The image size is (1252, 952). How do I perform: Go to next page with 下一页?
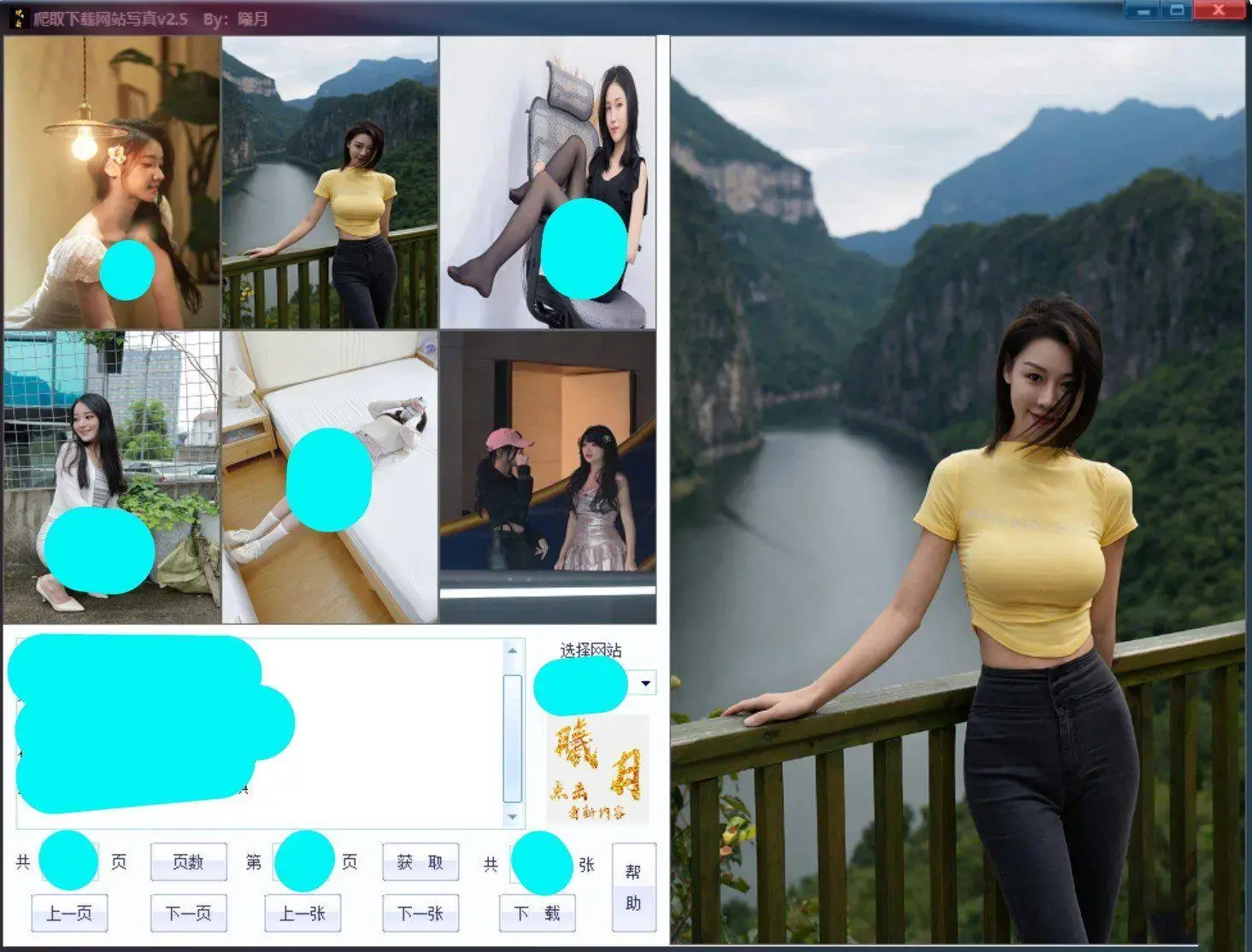pyautogui.click(x=187, y=913)
